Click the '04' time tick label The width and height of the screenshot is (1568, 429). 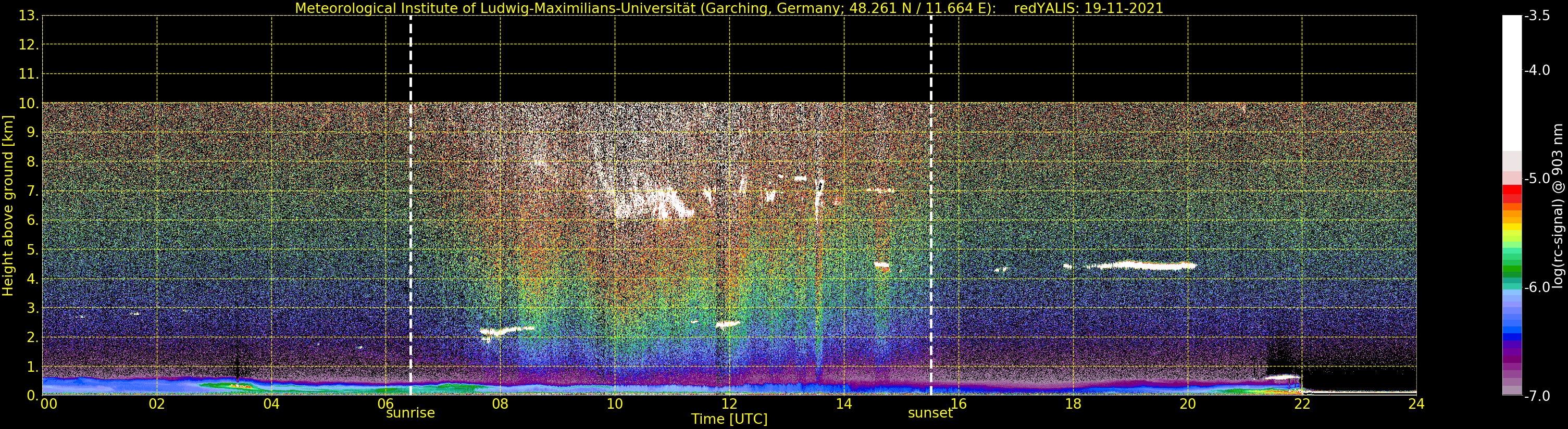(x=271, y=403)
